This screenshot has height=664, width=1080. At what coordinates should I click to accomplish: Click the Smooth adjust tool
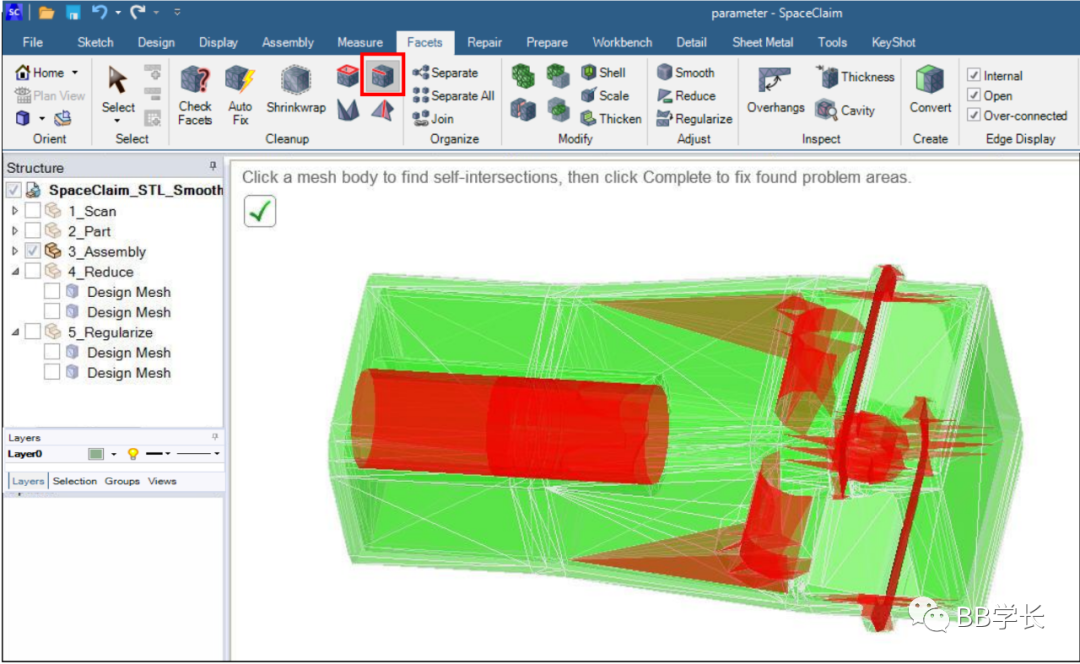pos(685,72)
